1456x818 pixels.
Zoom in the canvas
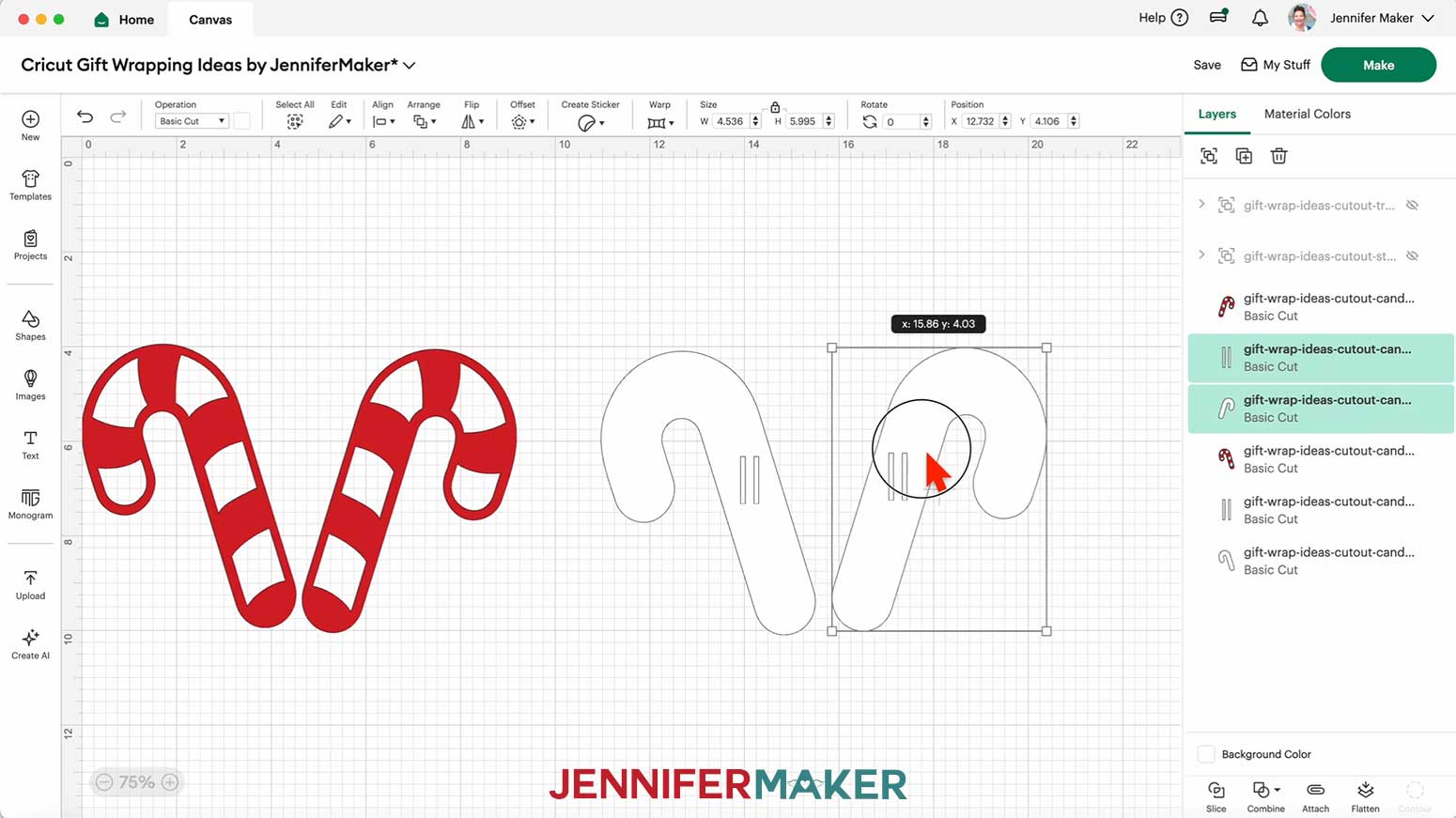(x=170, y=782)
